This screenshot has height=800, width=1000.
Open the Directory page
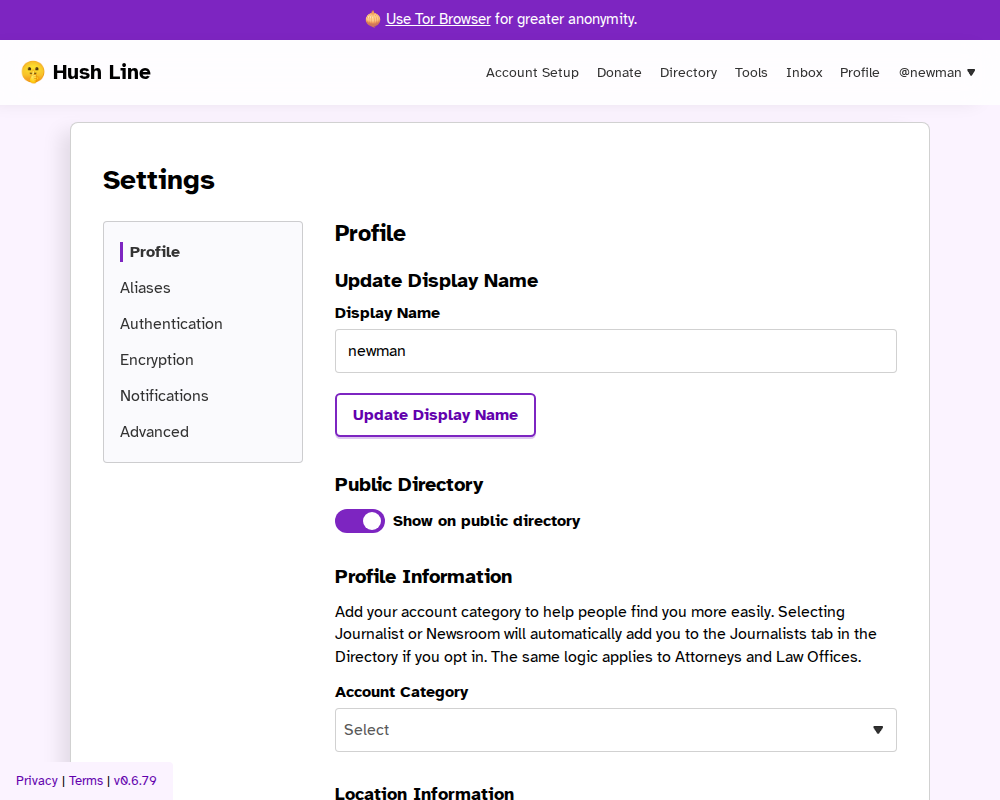pyautogui.click(x=688, y=73)
